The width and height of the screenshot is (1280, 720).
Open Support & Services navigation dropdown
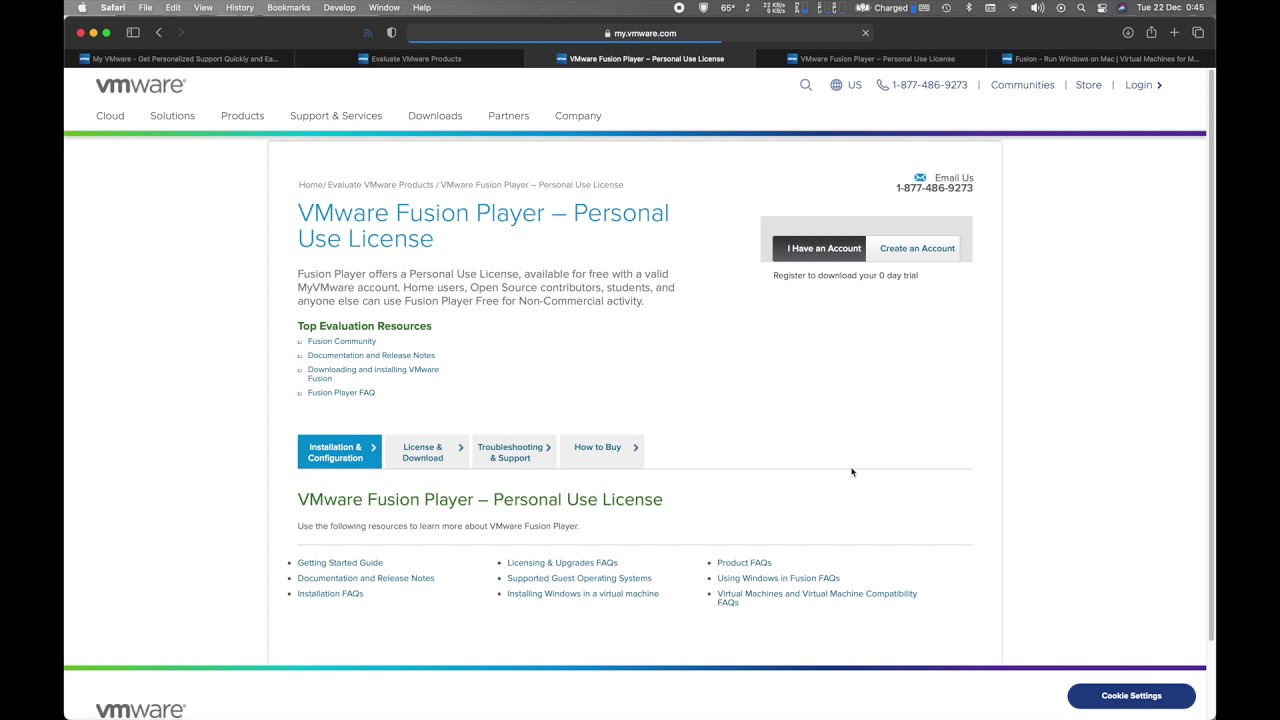click(x=336, y=116)
